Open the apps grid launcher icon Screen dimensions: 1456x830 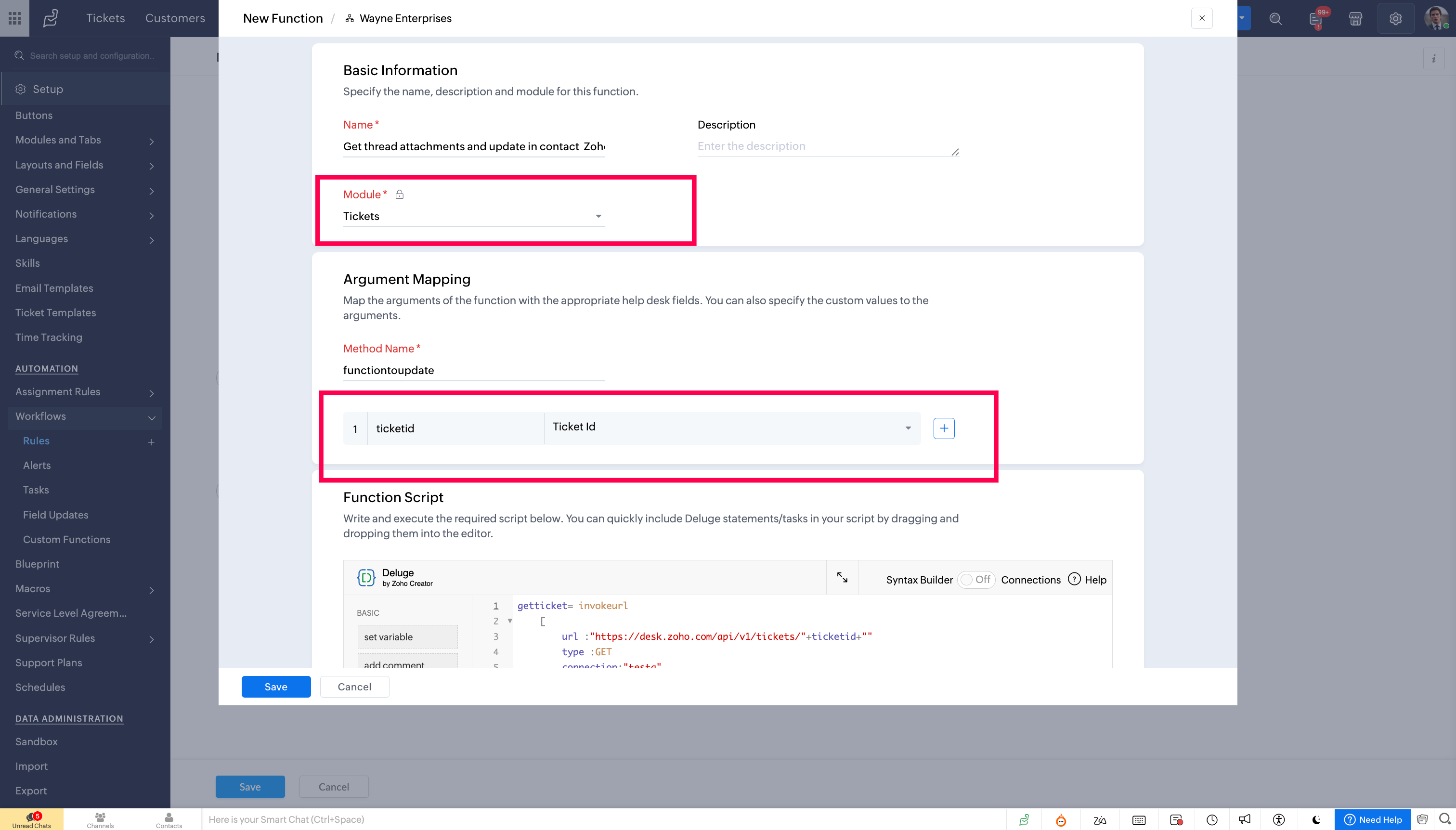[15, 18]
